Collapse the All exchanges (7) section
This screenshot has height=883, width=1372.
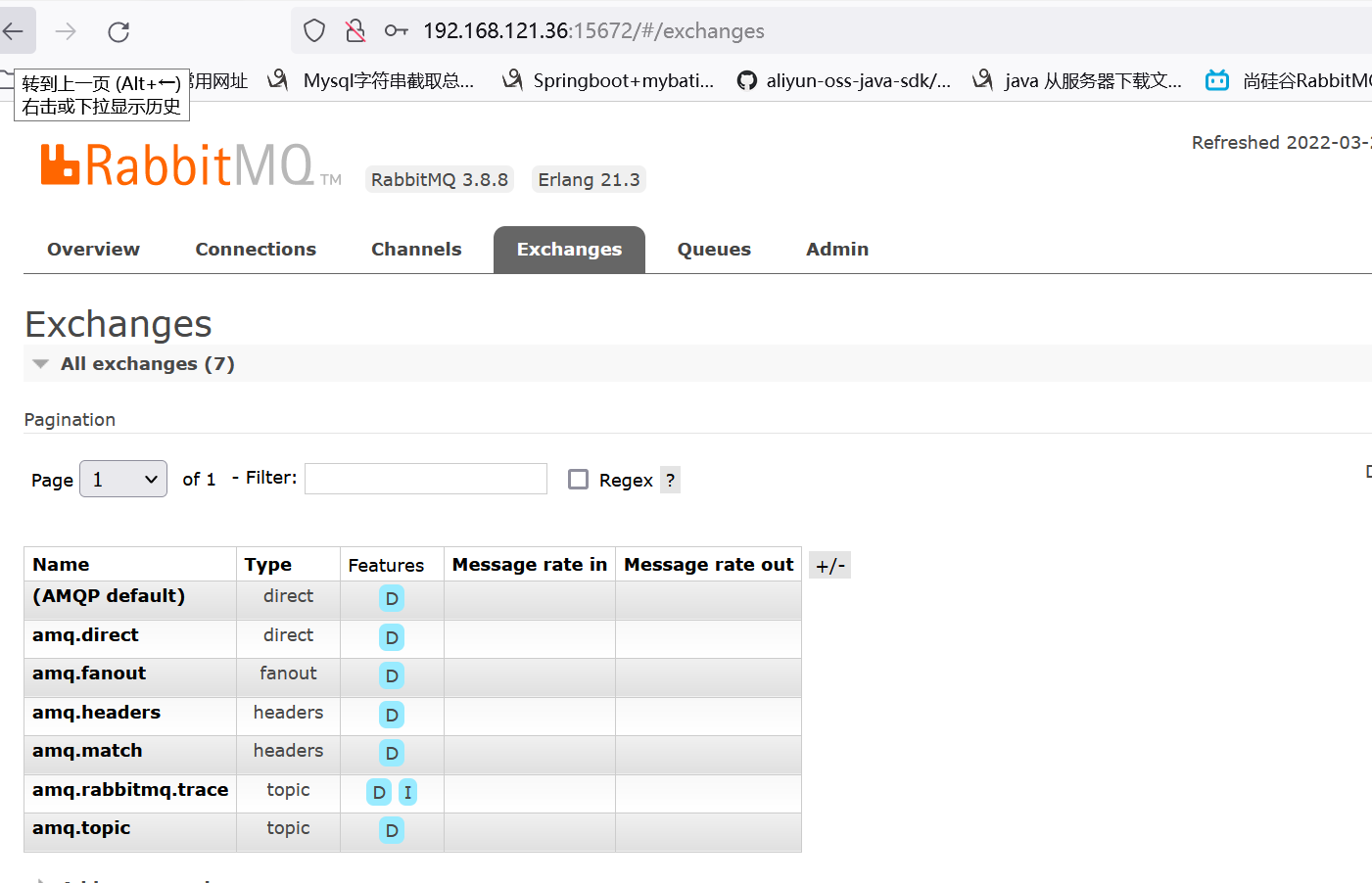pos(40,363)
